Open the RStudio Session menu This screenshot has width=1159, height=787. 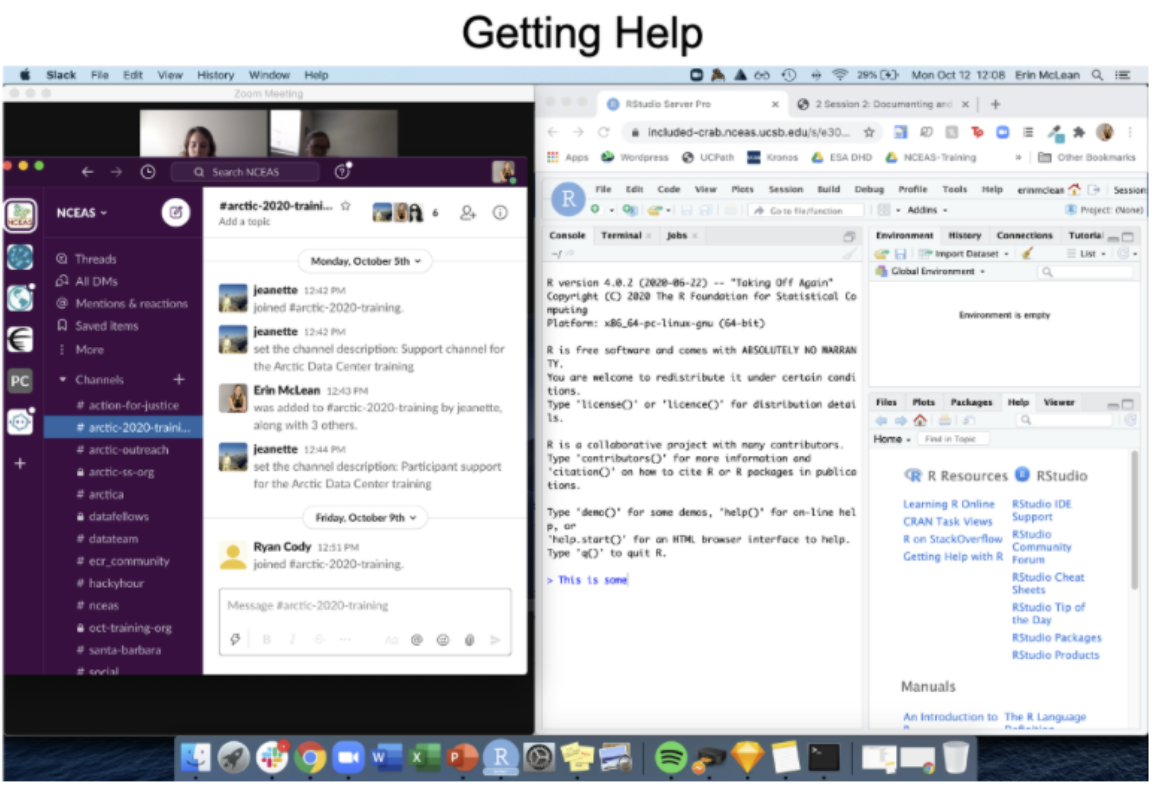pyautogui.click(x=785, y=189)
